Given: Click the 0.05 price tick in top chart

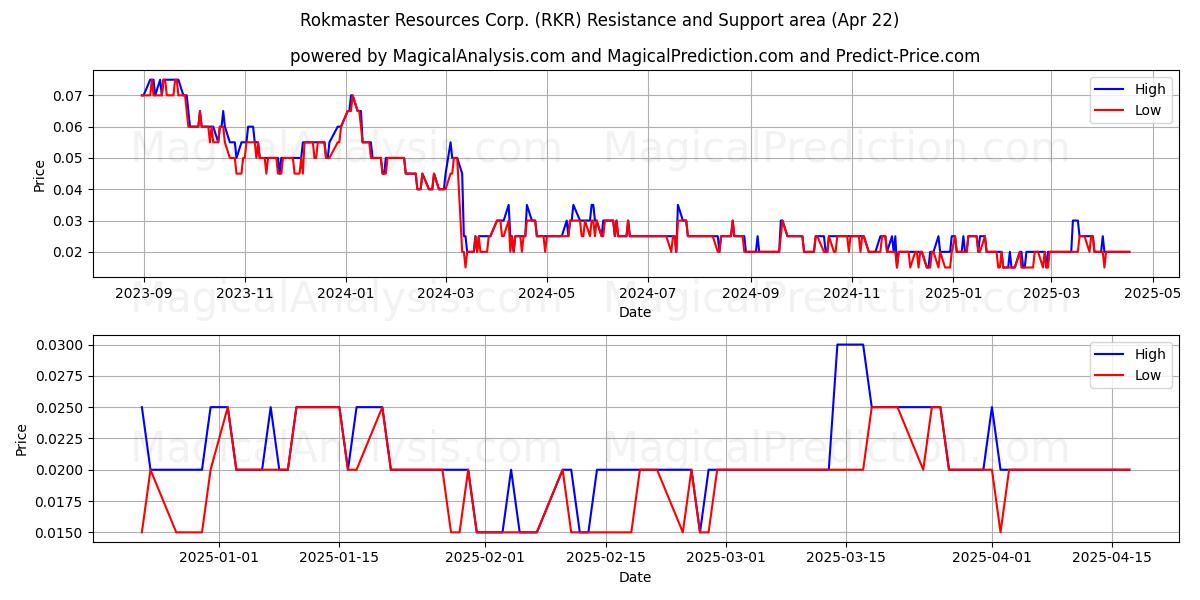Looking at the screenshot, I should pyautogui.click(x=69, y=158).
